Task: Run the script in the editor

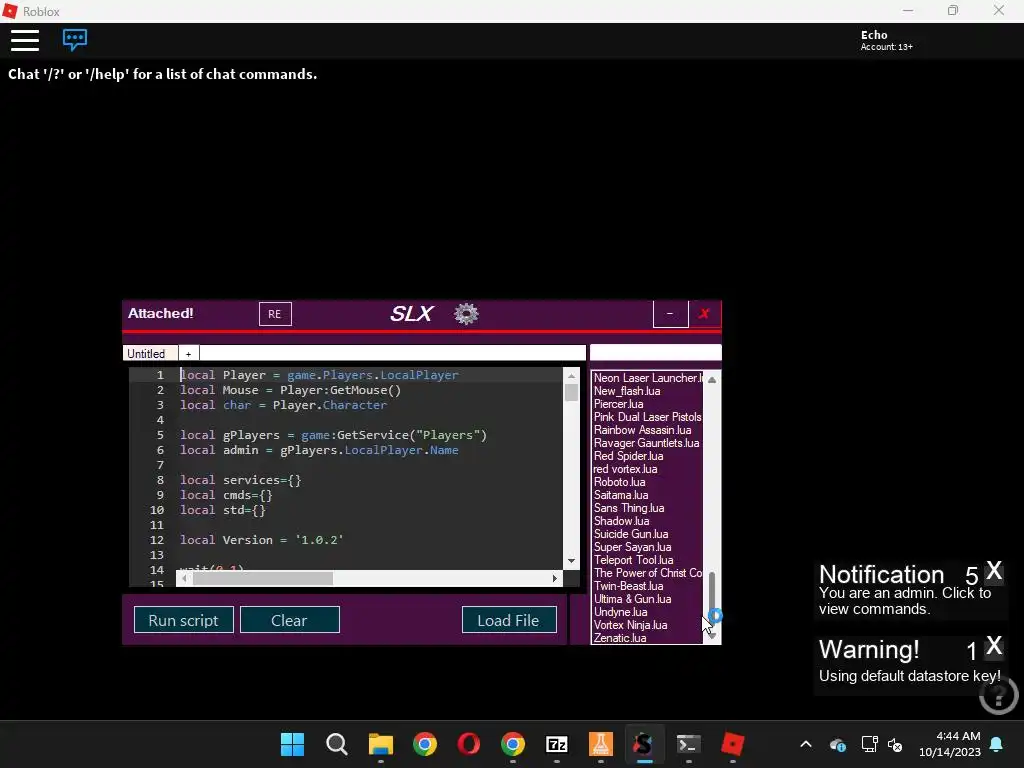Action: click(184, 620)
